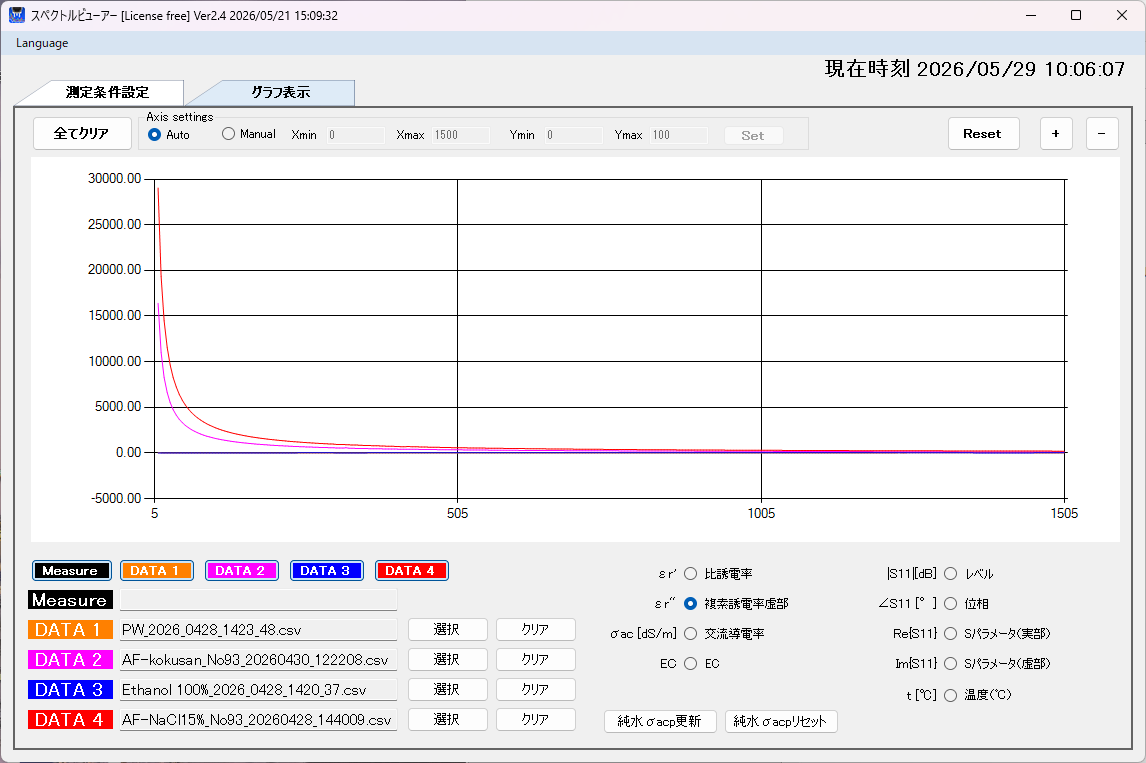The image size is (1146, 763).
Task: Select the 比誘電率 εr' radio option
Action: (691, 574)
